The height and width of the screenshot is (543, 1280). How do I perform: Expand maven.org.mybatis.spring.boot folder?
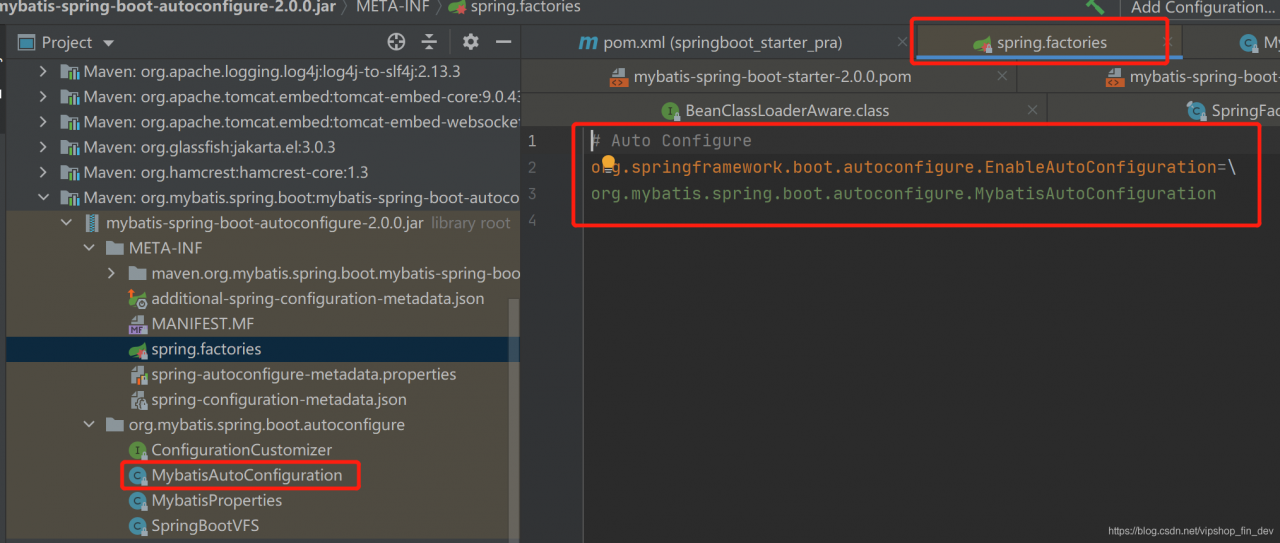(112, 273)
